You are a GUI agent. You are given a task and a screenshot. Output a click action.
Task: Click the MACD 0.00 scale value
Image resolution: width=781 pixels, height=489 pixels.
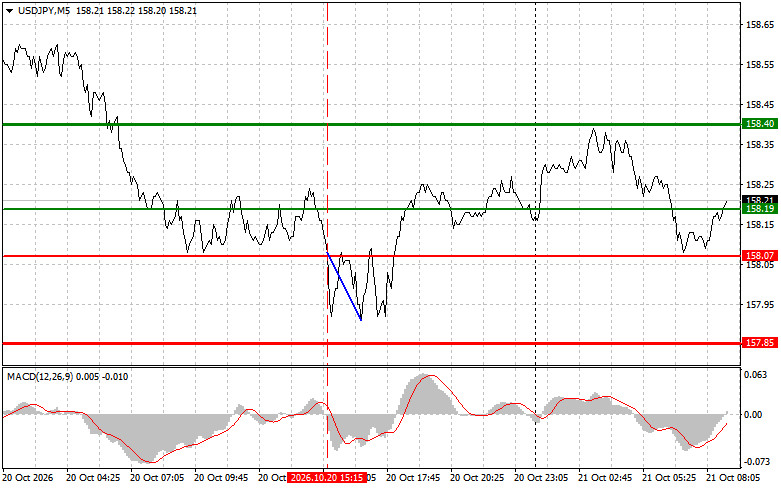pos(753,414)
